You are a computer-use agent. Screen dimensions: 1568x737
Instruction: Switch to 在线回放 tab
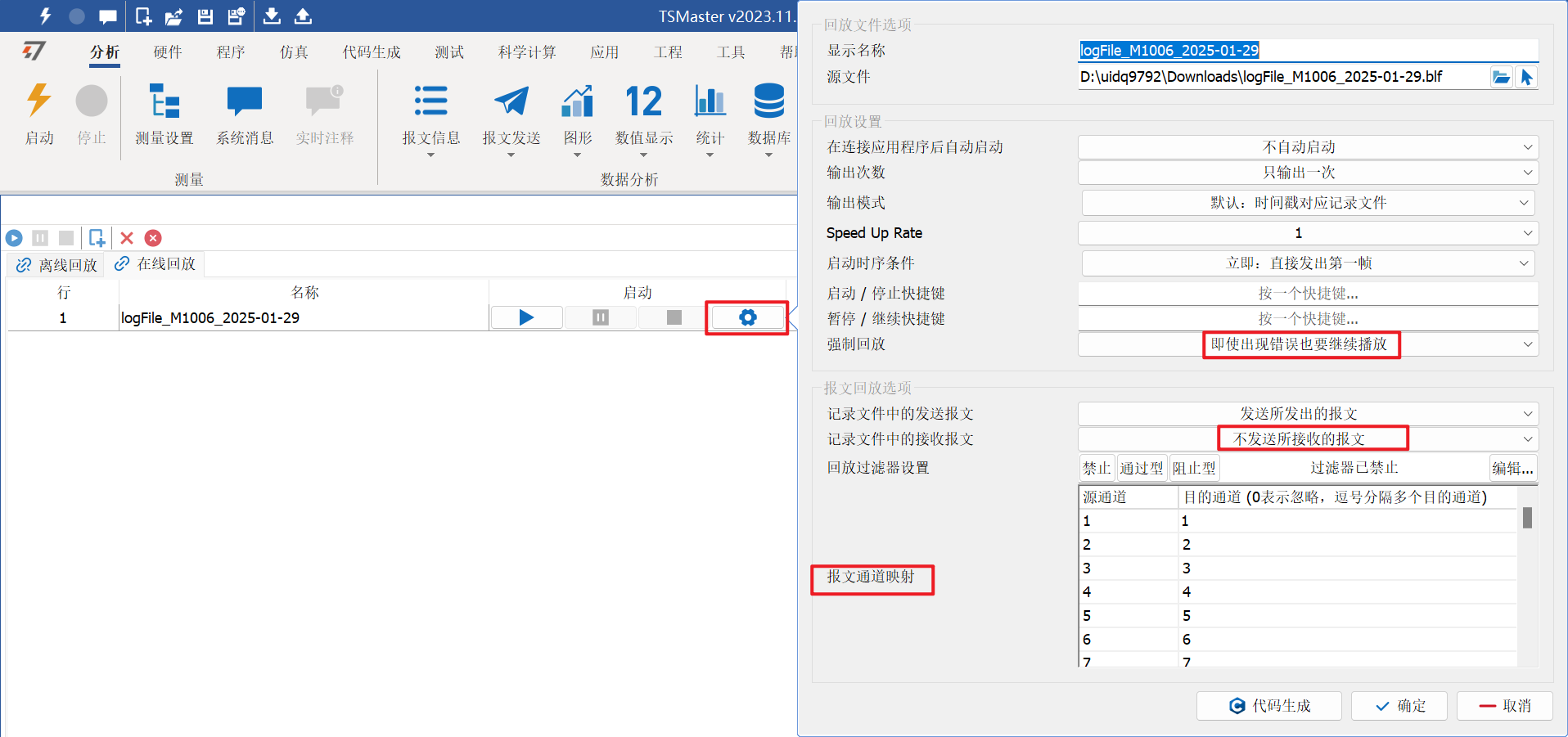pyautogui.click(x=155, y=264)
